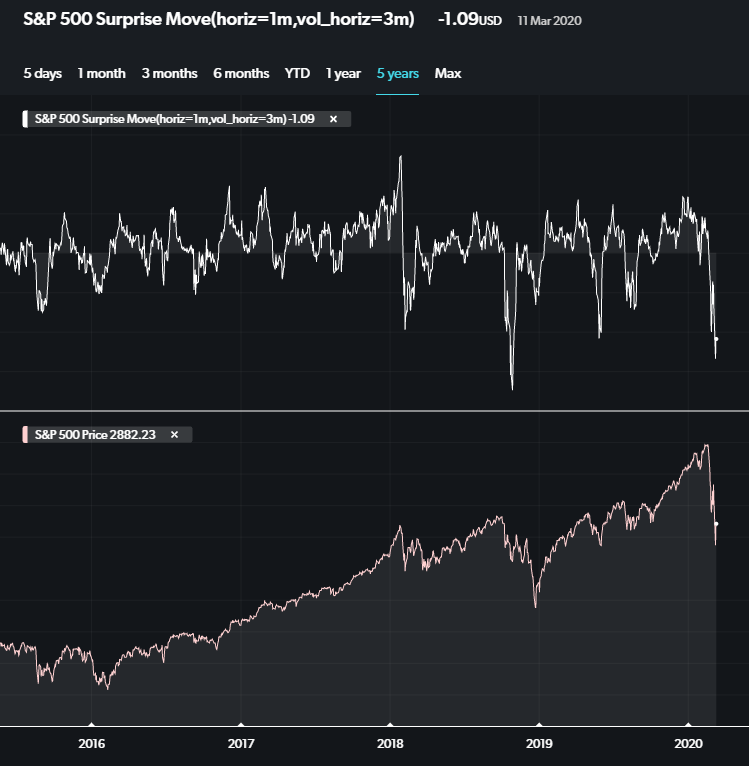Image resolution: width=749 pixels, height=766 pixels.
Task: Select the 5 years tab
Action: click(x=397, y=73)
